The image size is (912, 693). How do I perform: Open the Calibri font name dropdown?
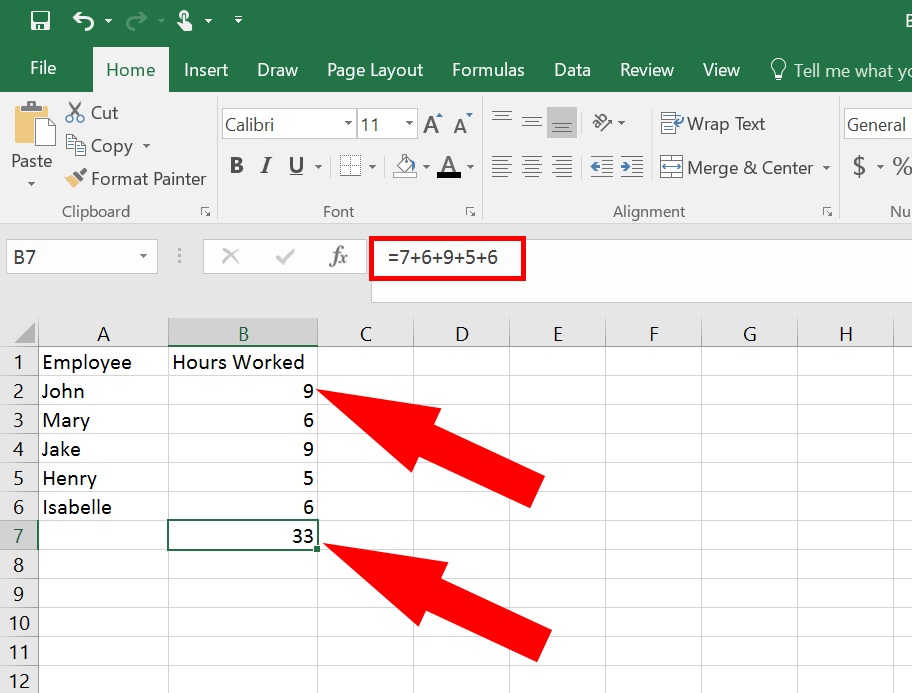[348, 125]
